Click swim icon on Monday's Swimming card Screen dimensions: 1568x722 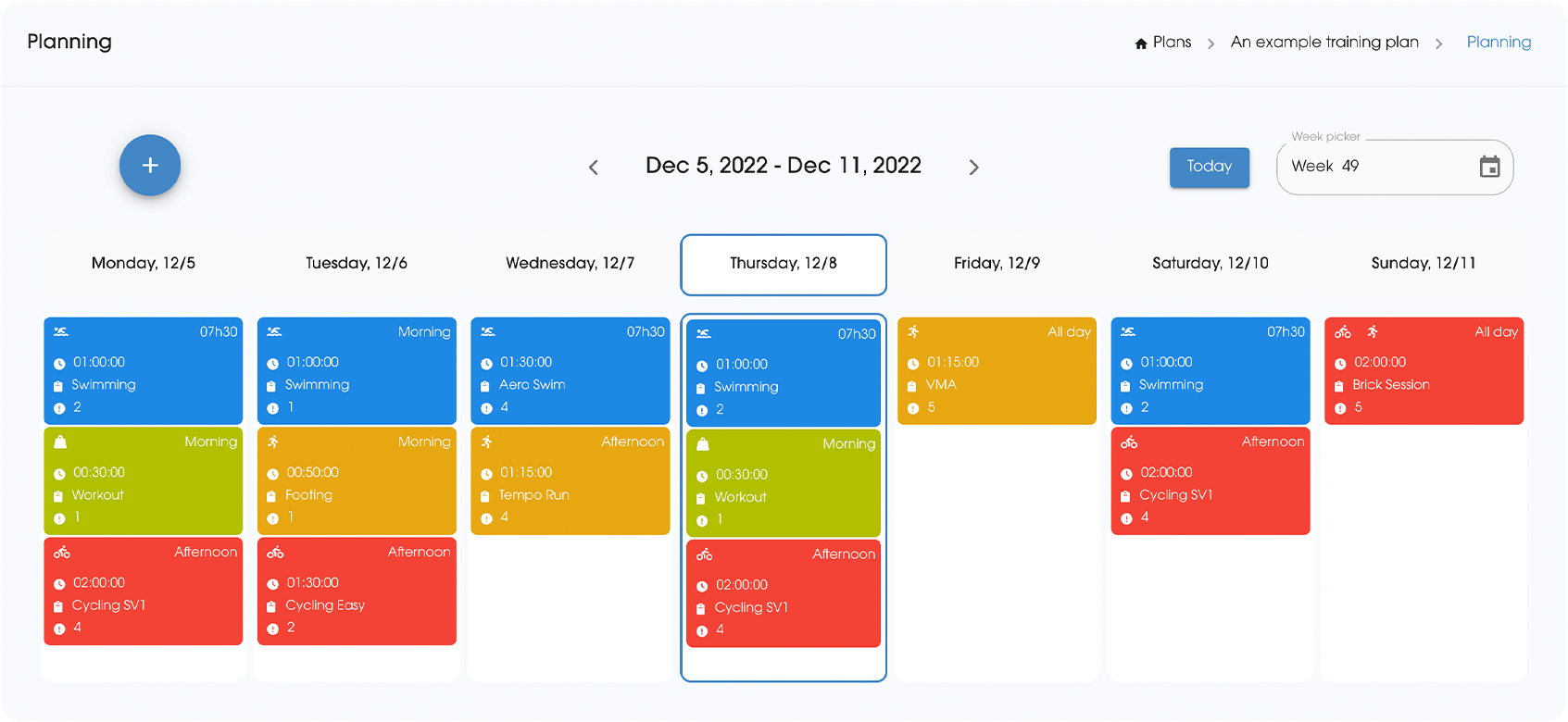[61, 331]
